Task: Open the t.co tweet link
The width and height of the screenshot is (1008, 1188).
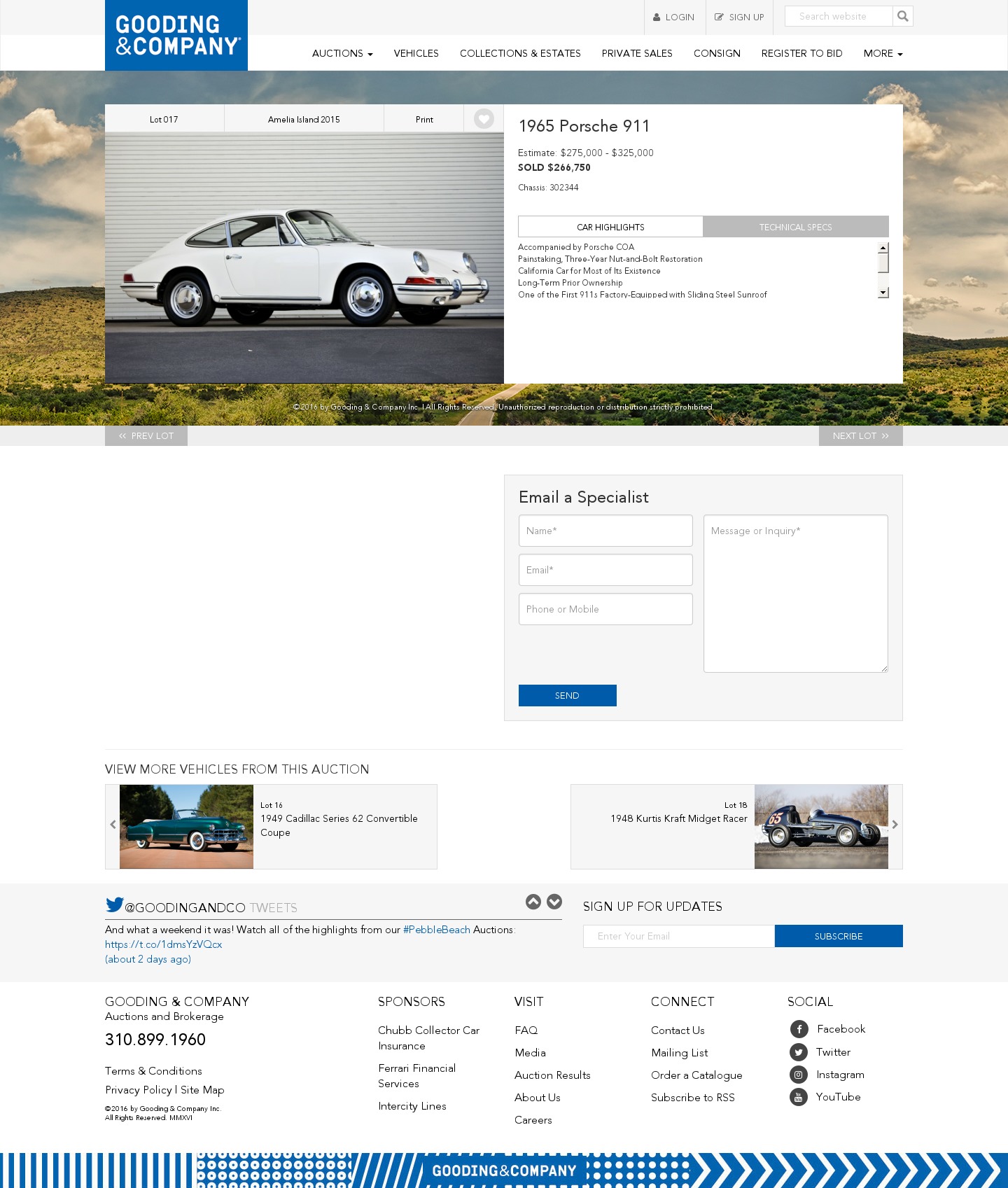Action: (x=163, y=944)
